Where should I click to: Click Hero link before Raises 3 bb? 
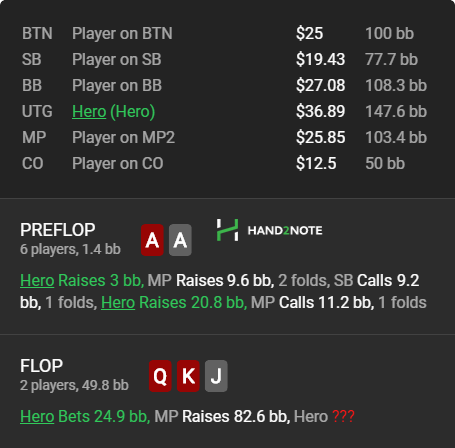point(37,280)
